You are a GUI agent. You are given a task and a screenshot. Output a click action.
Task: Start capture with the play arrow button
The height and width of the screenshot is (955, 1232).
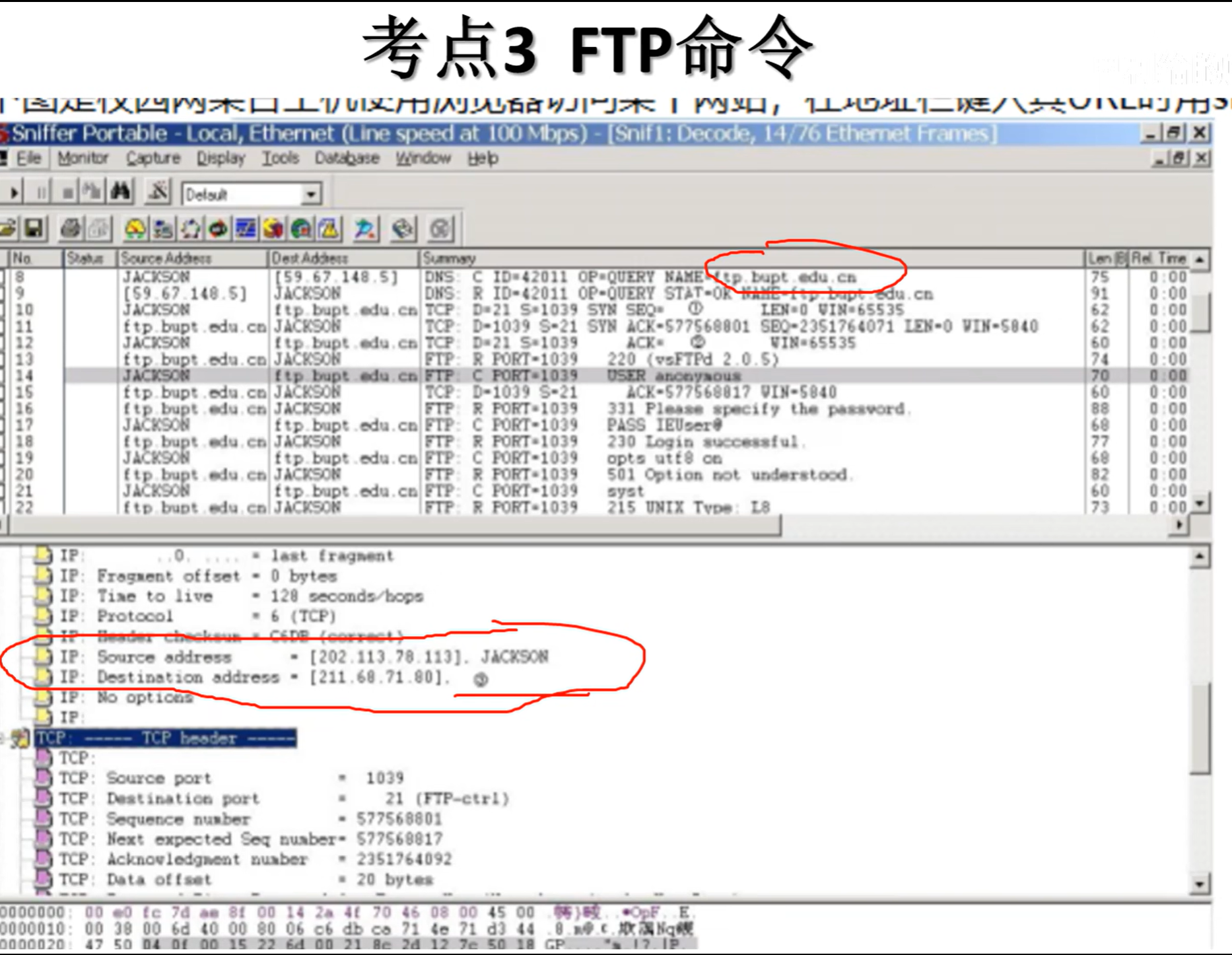coord(13,194)
